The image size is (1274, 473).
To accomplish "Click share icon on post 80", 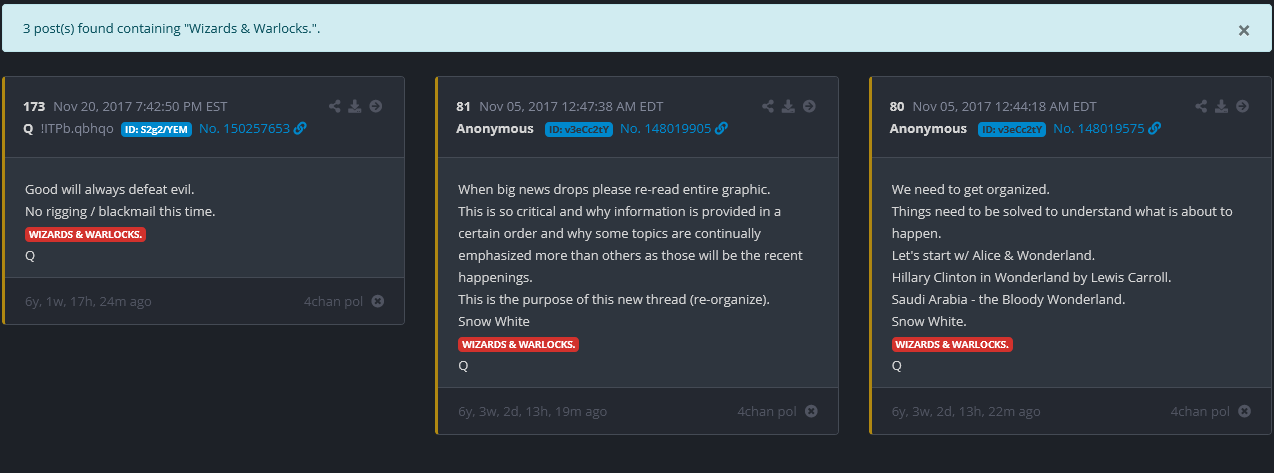I will click(x=1202, y=106).
